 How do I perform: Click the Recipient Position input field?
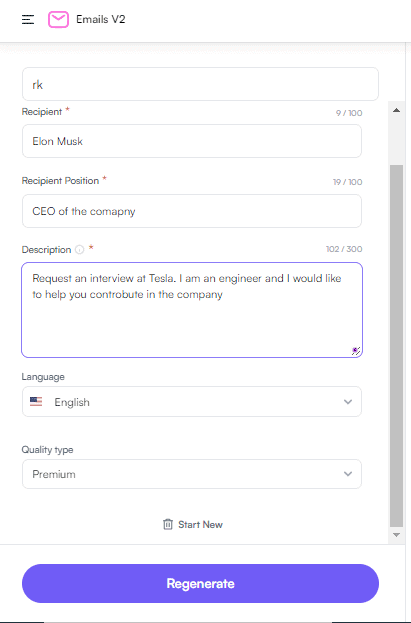192,211
